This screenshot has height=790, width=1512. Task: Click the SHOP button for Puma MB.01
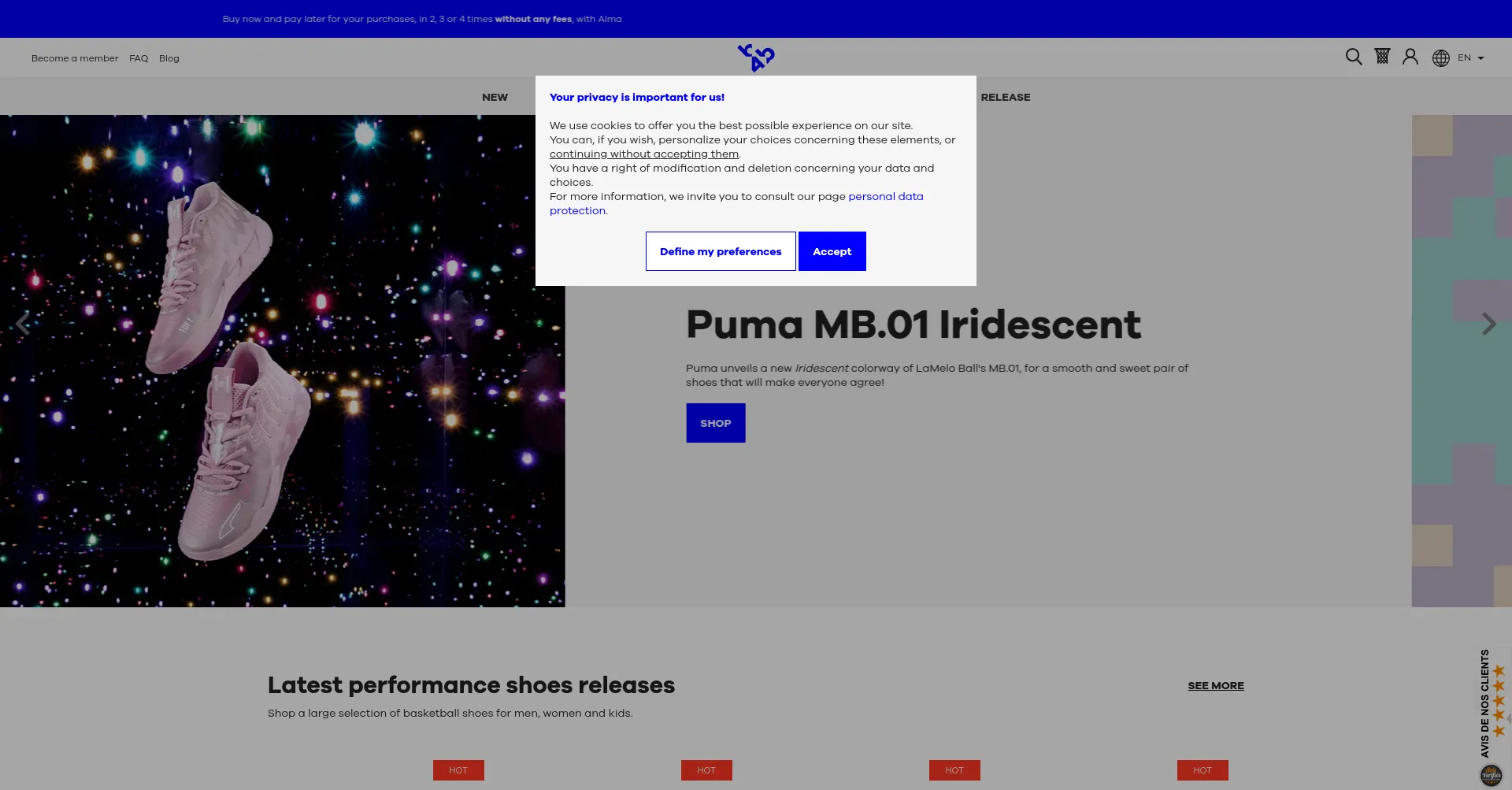[716, 423]
